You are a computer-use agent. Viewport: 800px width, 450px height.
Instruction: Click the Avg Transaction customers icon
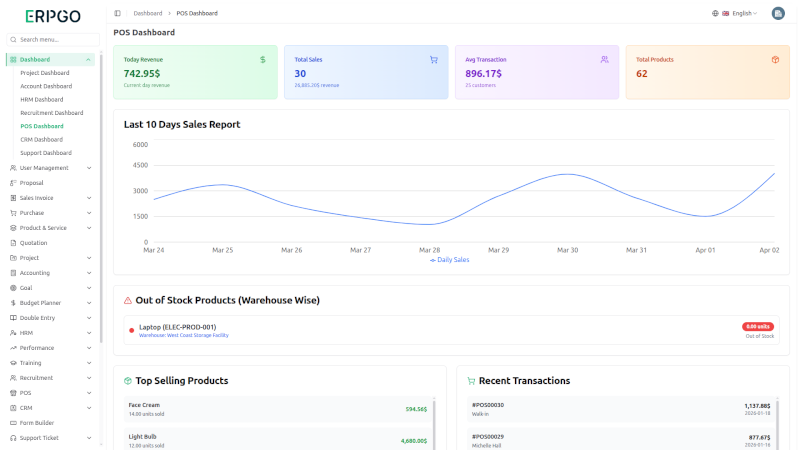(604, 60)
